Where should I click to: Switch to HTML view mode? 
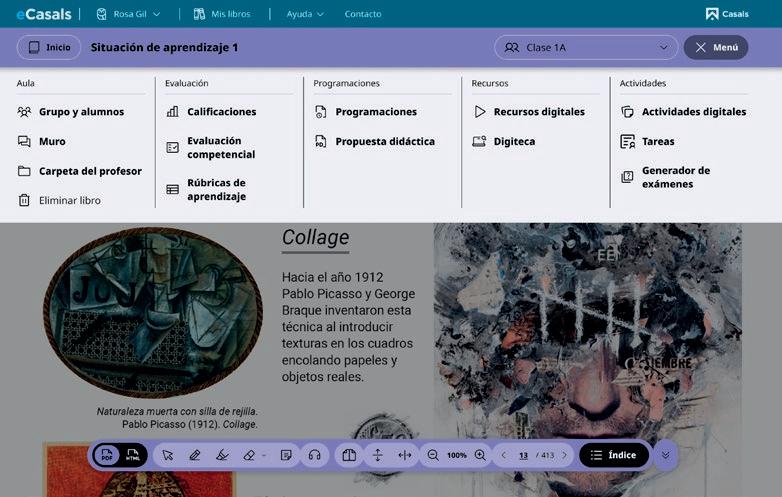point(133,455)
